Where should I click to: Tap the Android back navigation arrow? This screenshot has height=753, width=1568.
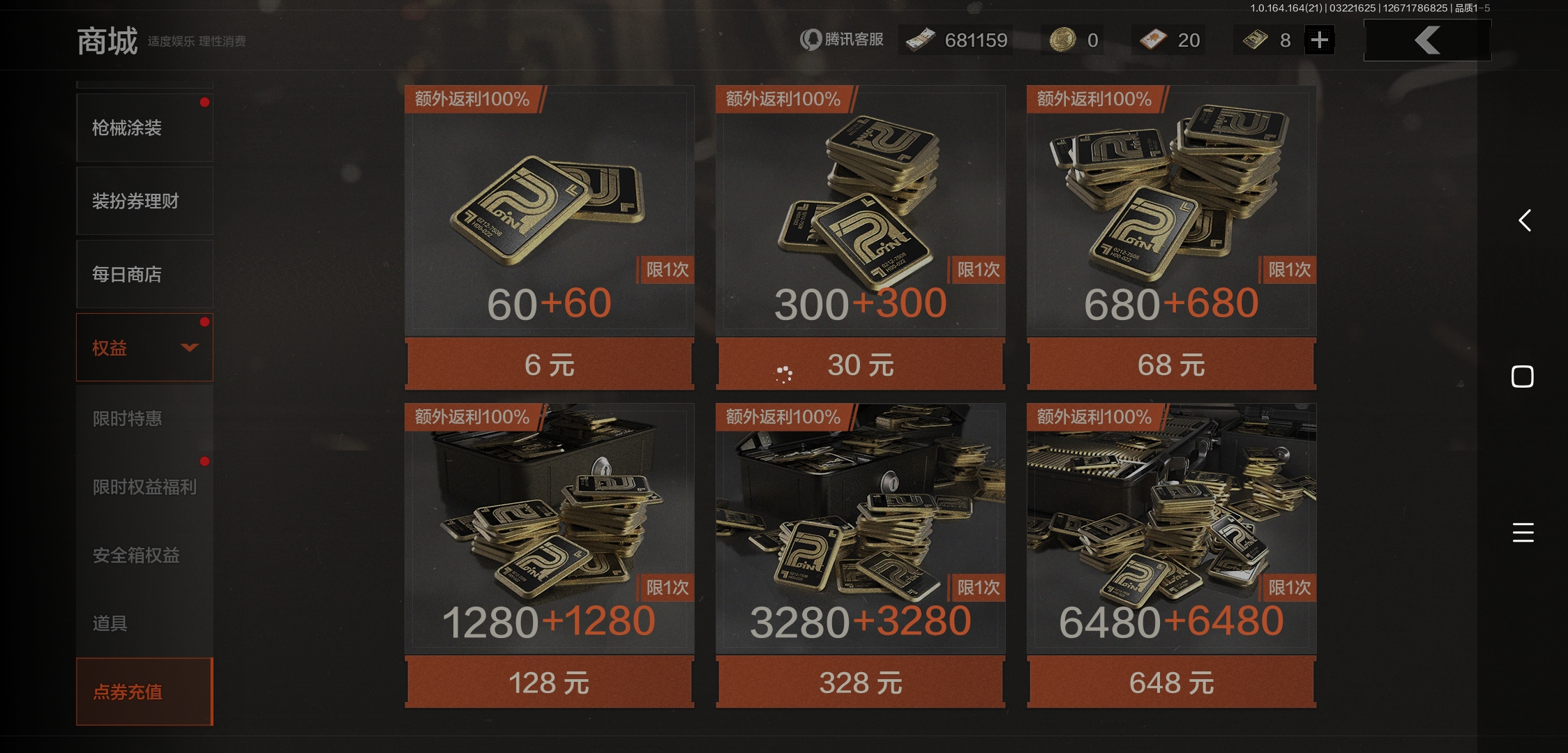(x=1525, y=220)
